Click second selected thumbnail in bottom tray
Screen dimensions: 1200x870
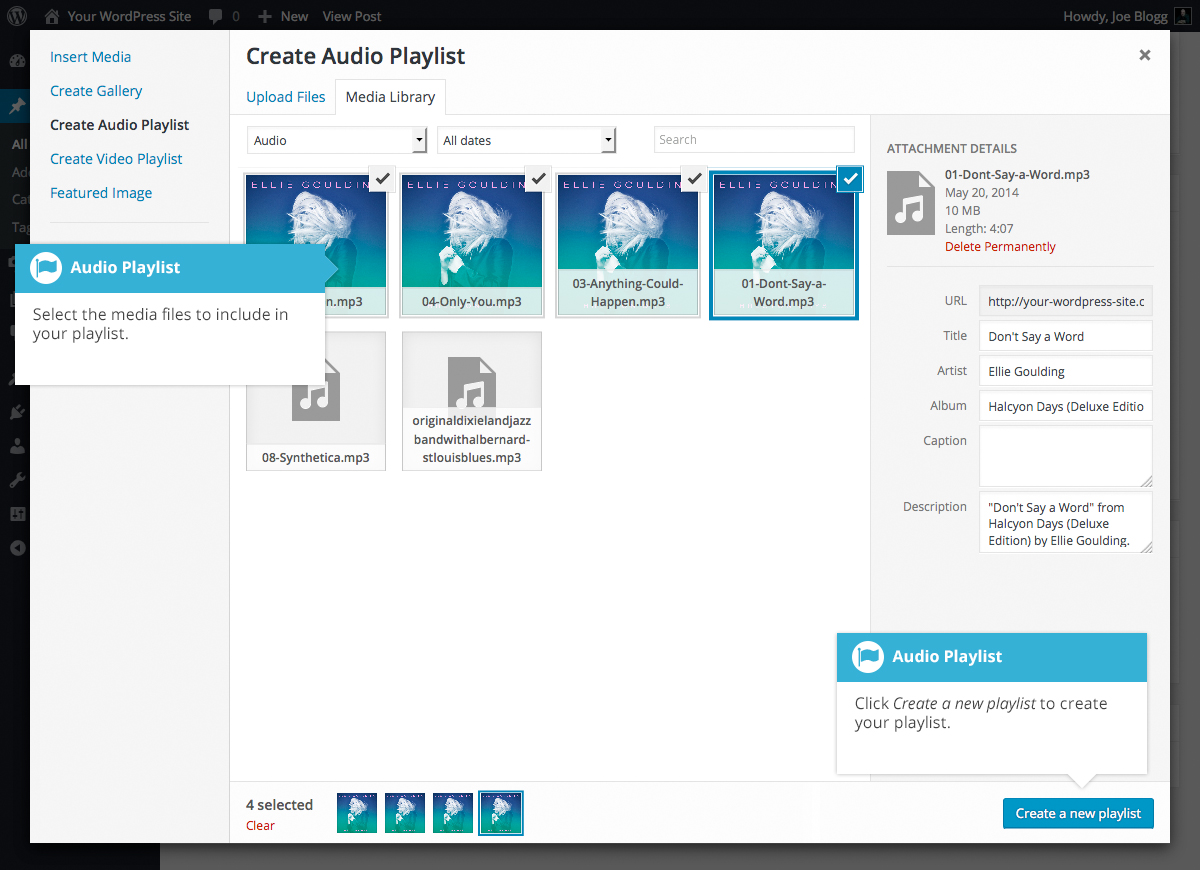point(405,813)
